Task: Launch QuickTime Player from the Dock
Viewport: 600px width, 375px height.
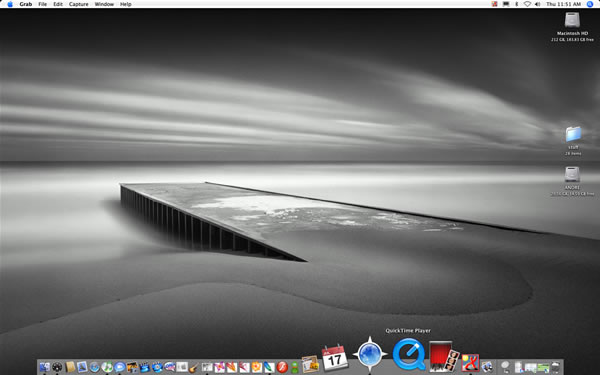Action: coord(409,355)
